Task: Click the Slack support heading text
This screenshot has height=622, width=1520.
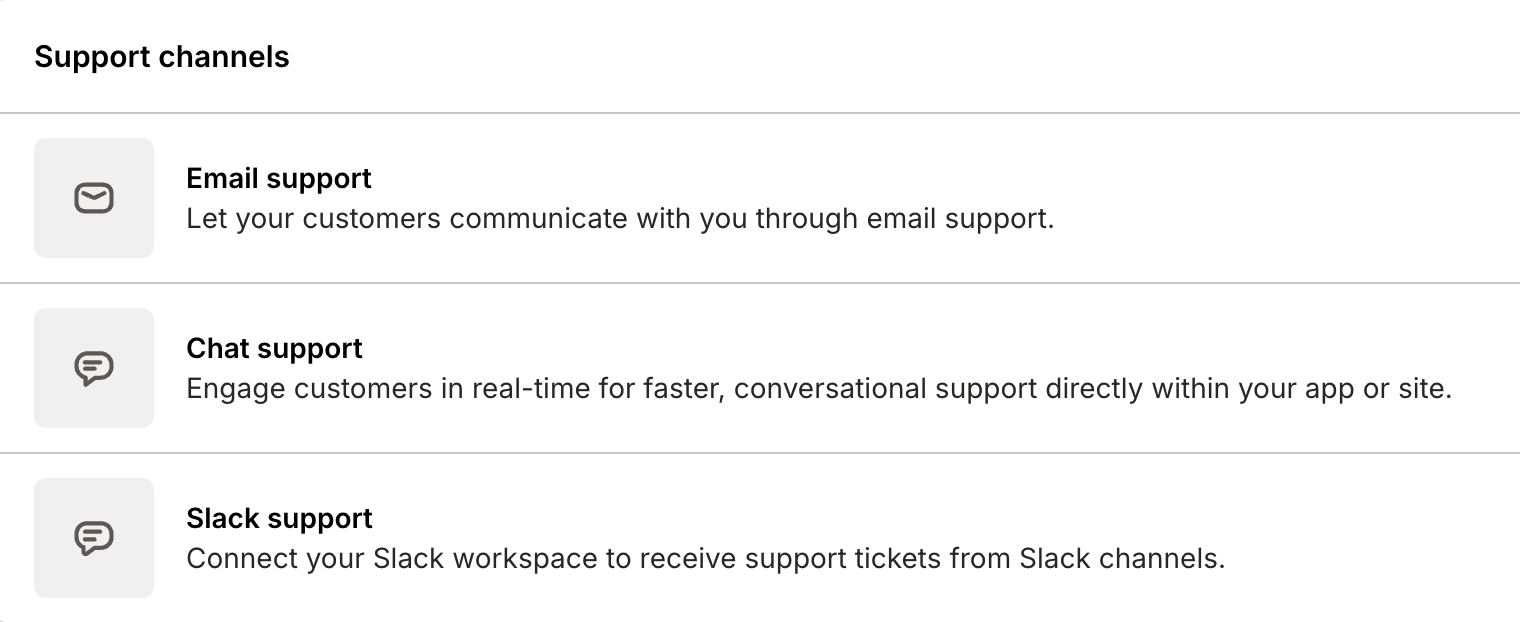Action: point(279,518)
